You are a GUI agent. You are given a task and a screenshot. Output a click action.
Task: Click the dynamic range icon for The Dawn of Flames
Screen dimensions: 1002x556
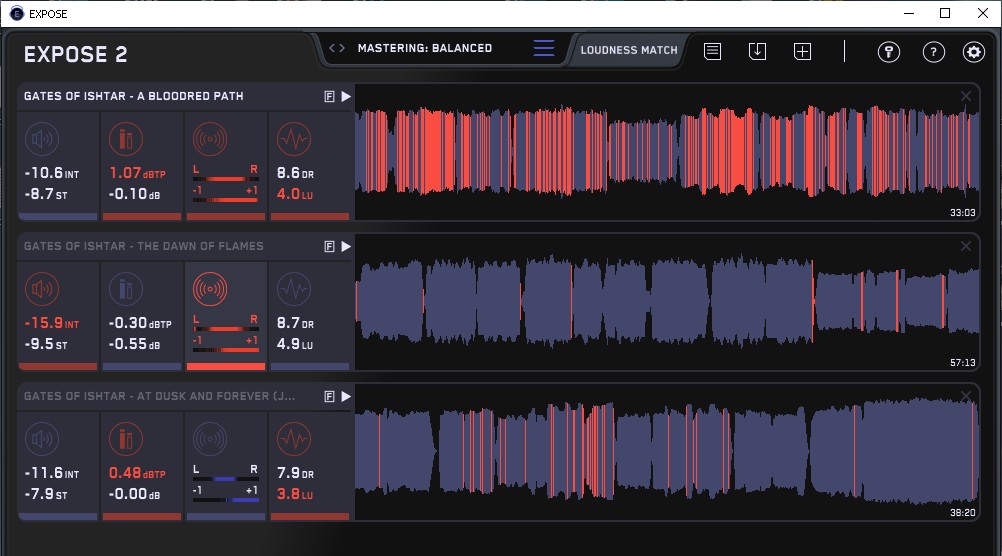click(294, 289)
